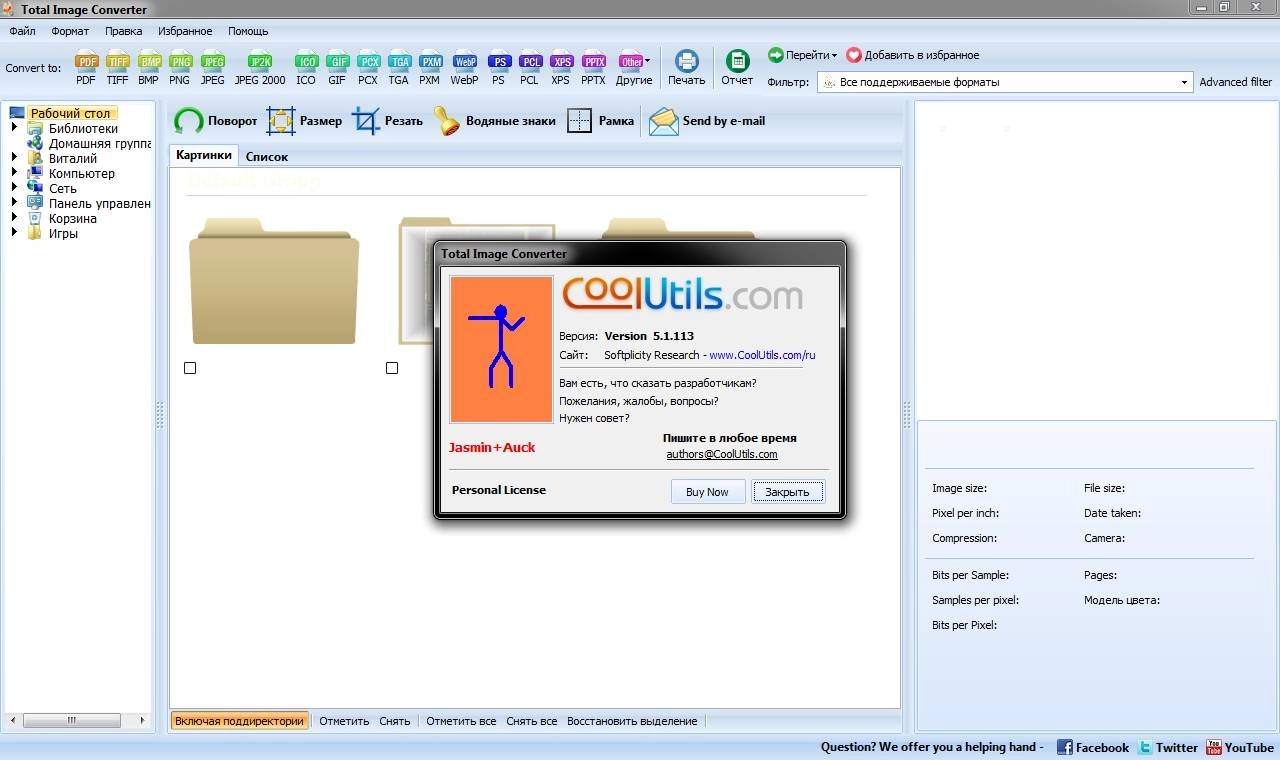Choose BMP as output format
Image resolution: width=1280 pixels, height=760 pixels.
148,67
